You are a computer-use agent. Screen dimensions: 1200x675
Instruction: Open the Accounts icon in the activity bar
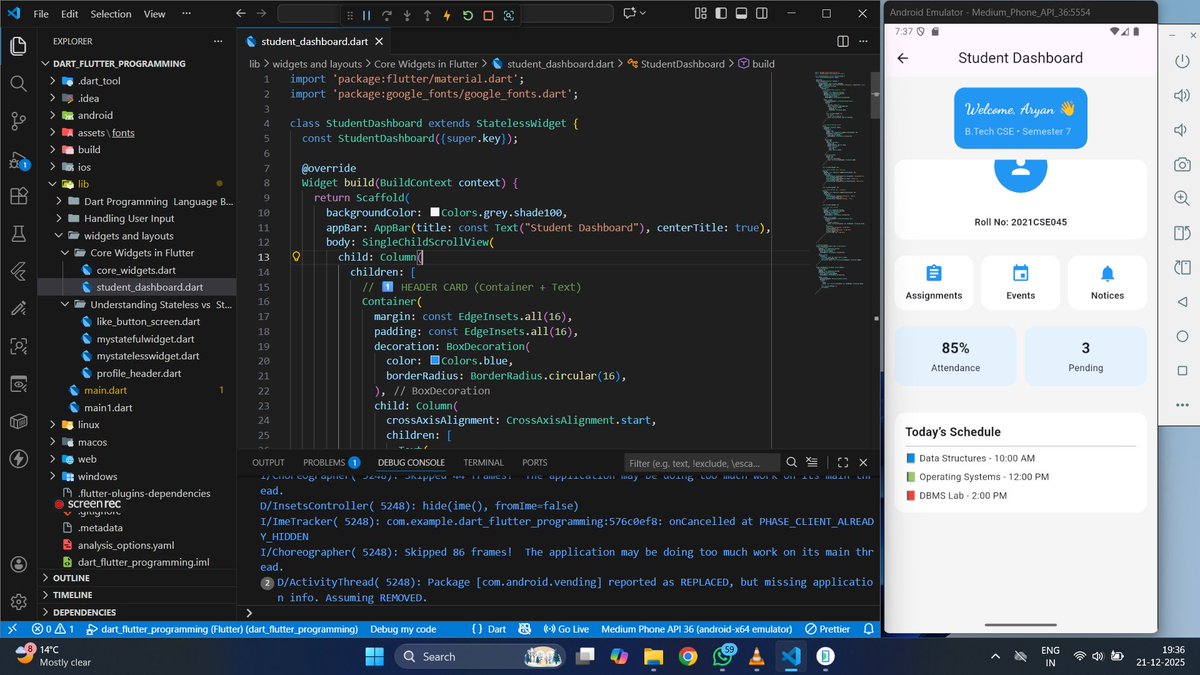[18, 563]
